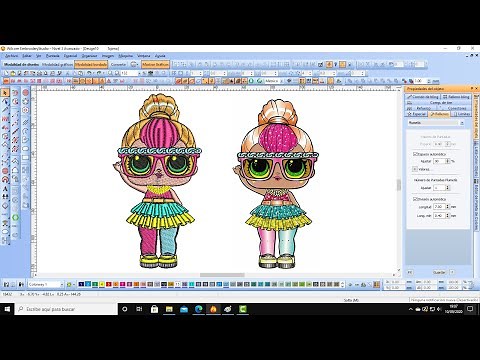Open the Lista Color-Objeto side tab
This screenshot has height=360, width=480.
477,160
